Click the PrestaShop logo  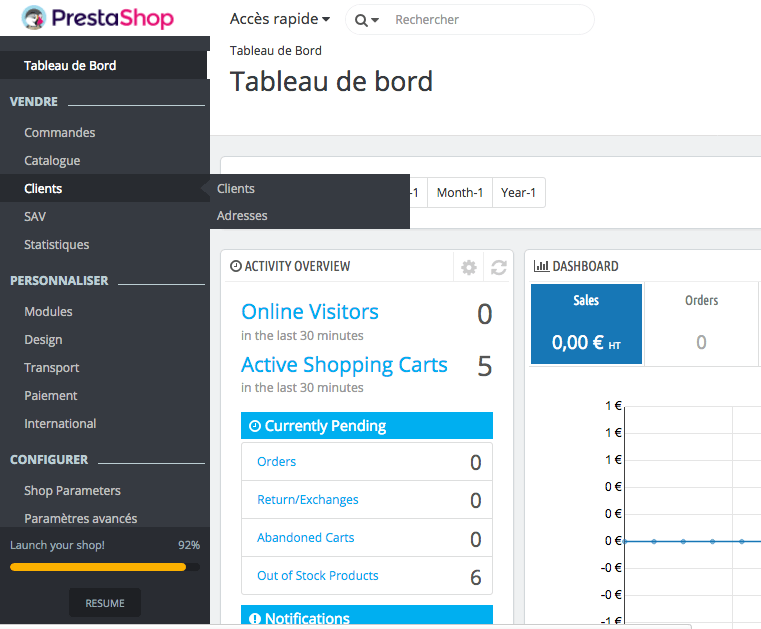pos(98,18)
